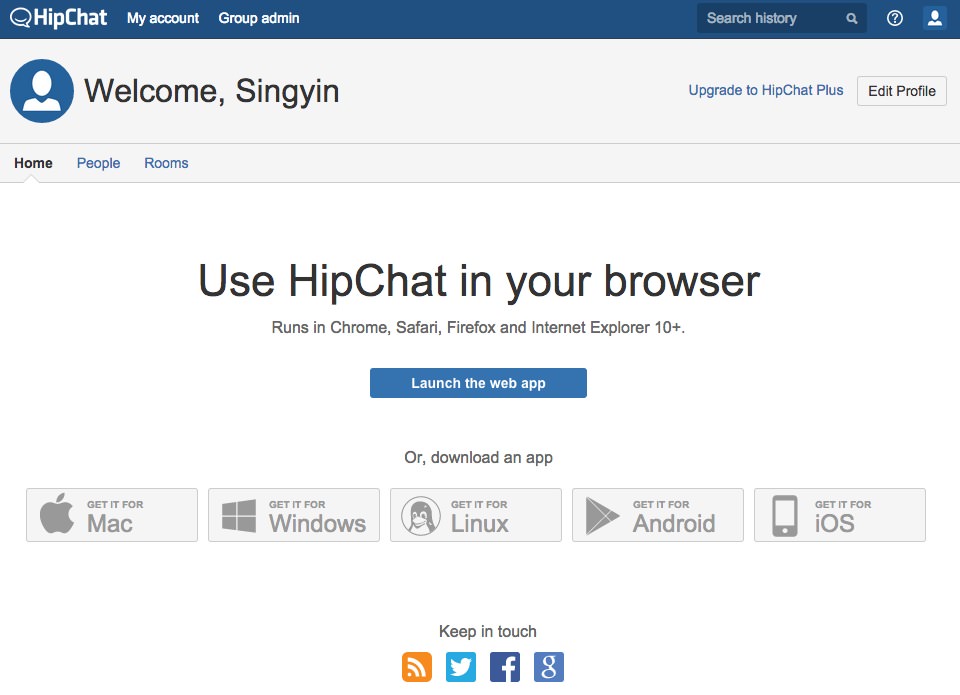The width and height of the screenshot is (960, 695).
Task: Click Edit Profile button
Action: click(x=902, y=91)
